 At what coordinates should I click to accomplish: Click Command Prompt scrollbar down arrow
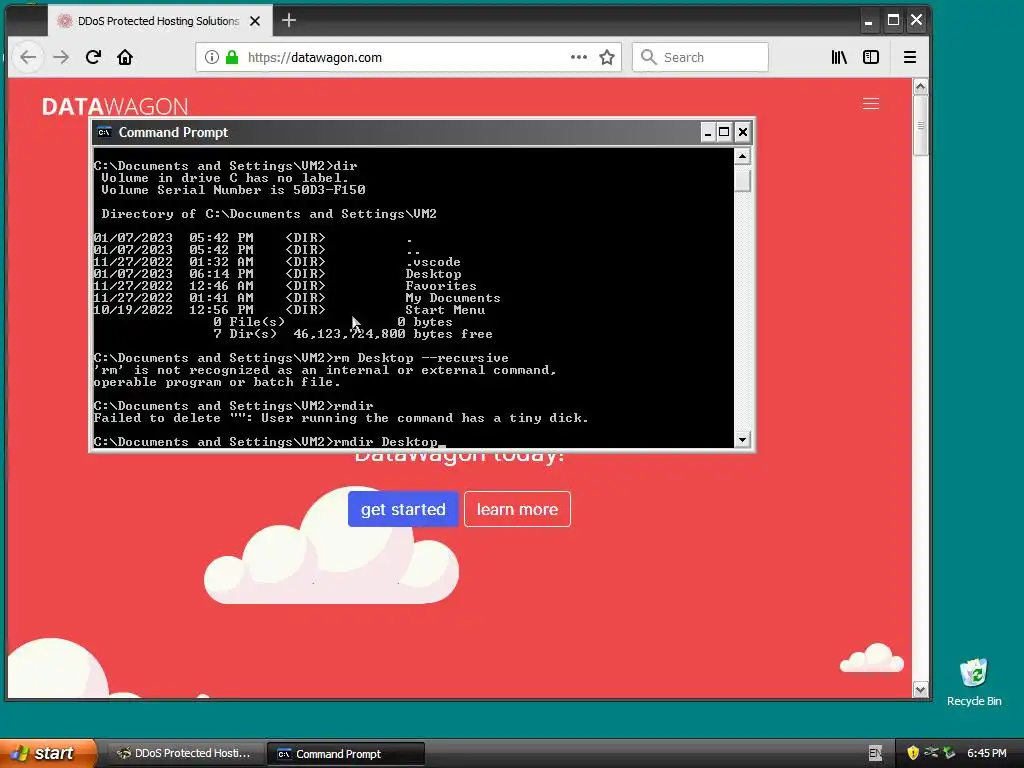point(742,440)
